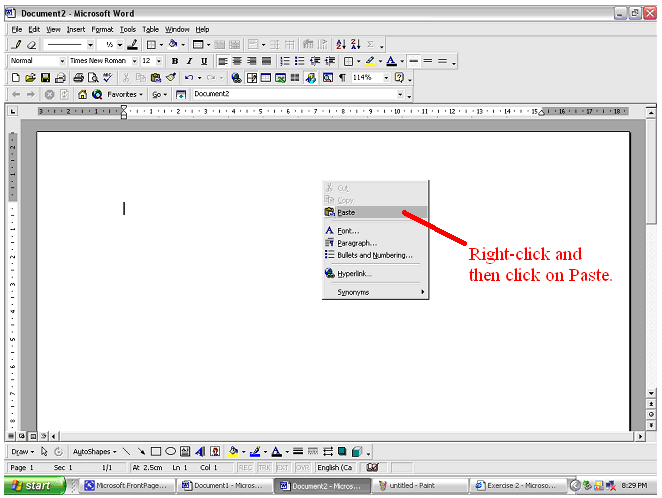
Task: Expand the web address Document2 dropdown
Action: (400, 95)
